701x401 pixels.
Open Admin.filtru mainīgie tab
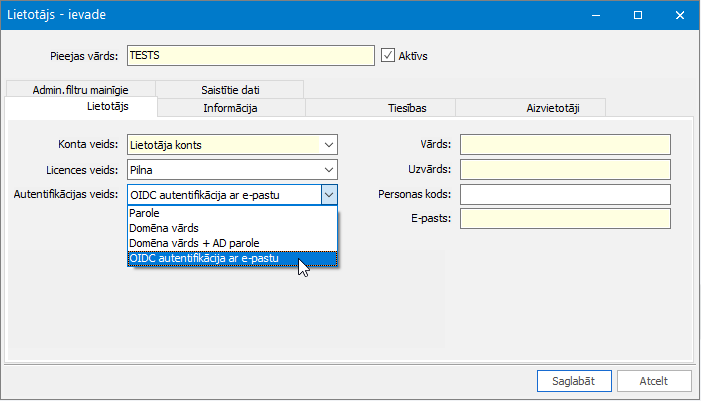pos(80,89)
